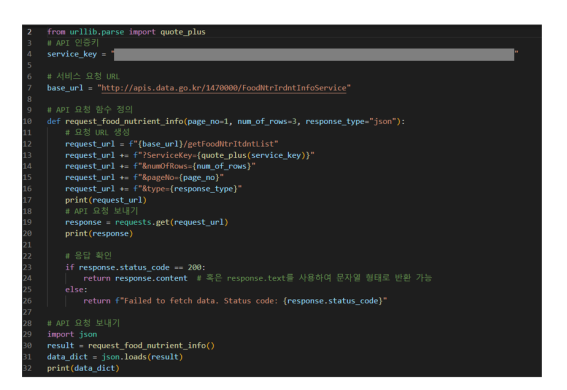Click 'urllib.parse' module name on line 2
Screen dimensions: 567x390
click(x=97, y=32)
